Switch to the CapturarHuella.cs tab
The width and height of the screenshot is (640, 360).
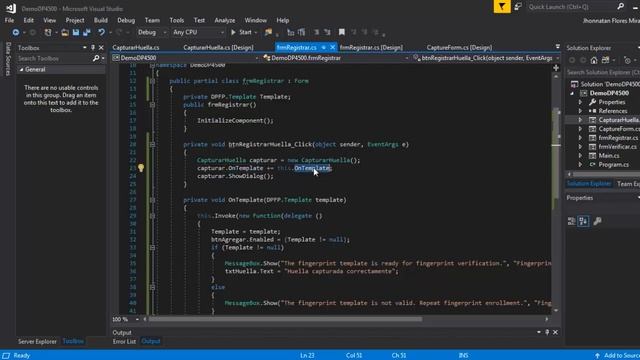[x=136, y=47]
